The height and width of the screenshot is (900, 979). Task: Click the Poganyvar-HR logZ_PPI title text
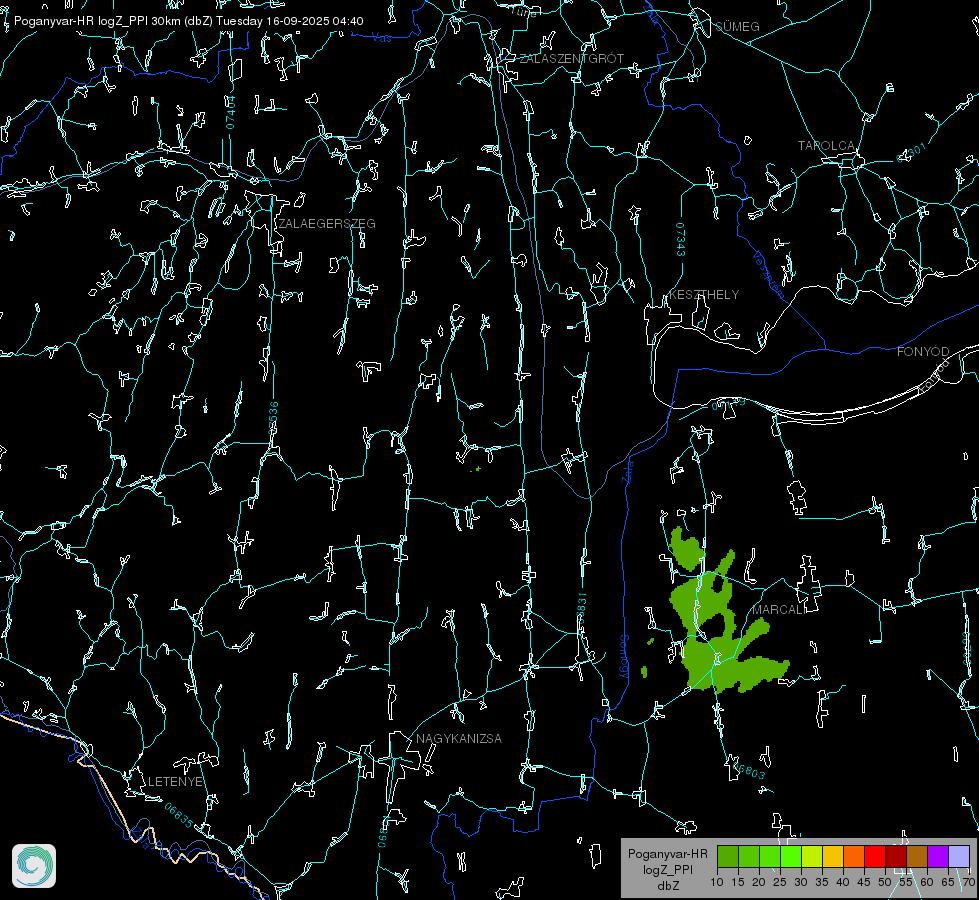point(82,21)
